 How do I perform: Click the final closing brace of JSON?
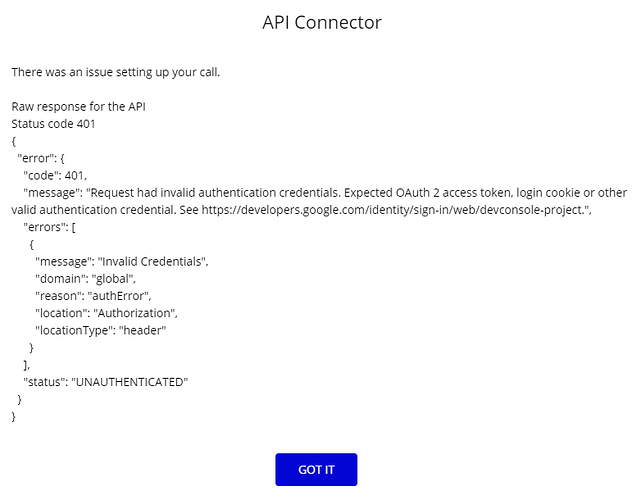click(13, 416)
